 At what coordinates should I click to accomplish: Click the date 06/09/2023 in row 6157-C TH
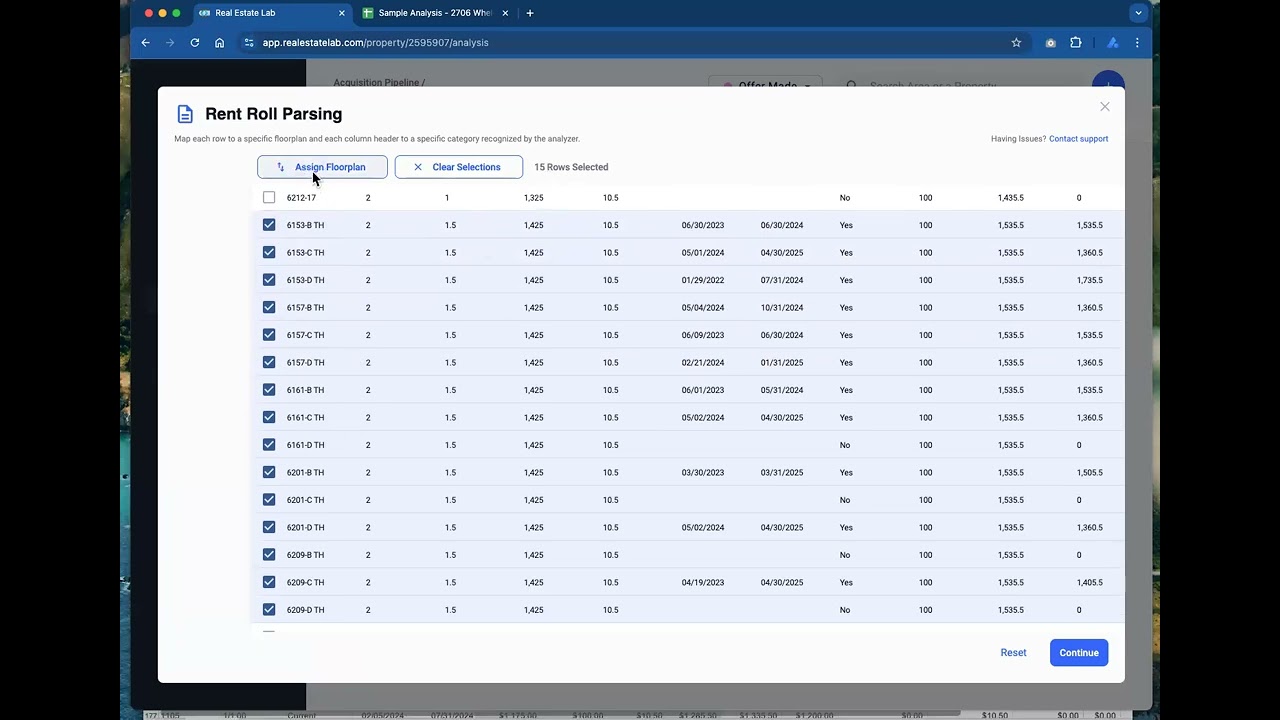(703, 335)
